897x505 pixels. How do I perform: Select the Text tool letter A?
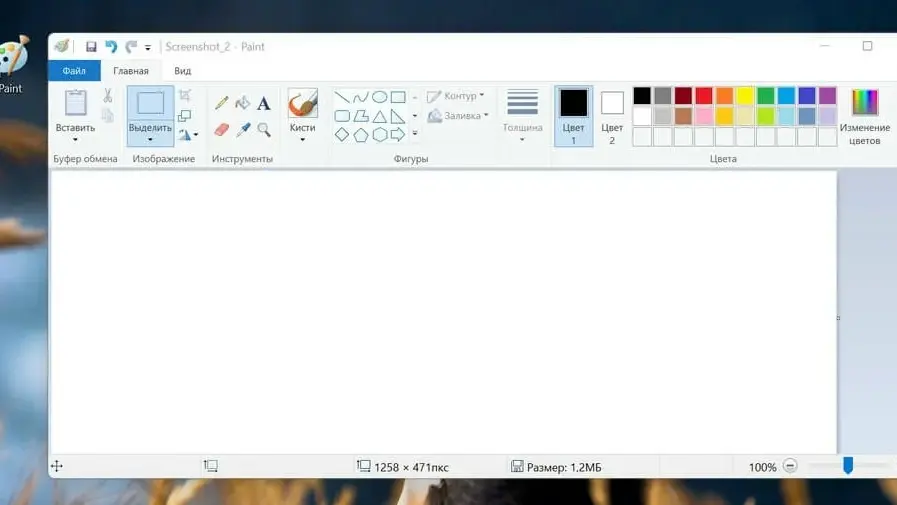(x=263, y=104)
